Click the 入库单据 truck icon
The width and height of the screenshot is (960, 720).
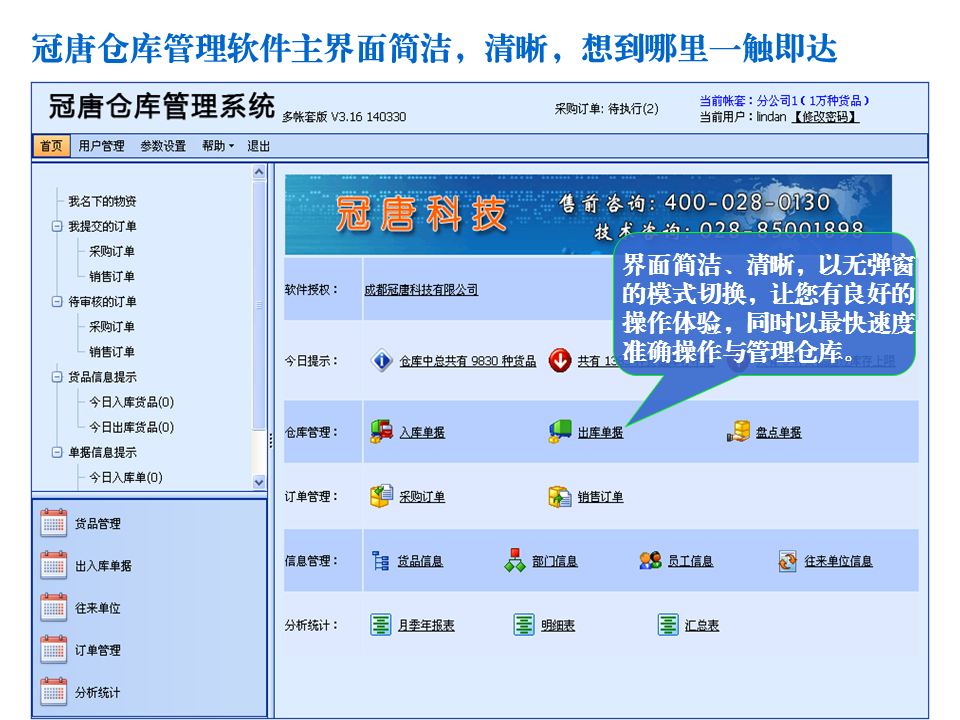[381, 431]
